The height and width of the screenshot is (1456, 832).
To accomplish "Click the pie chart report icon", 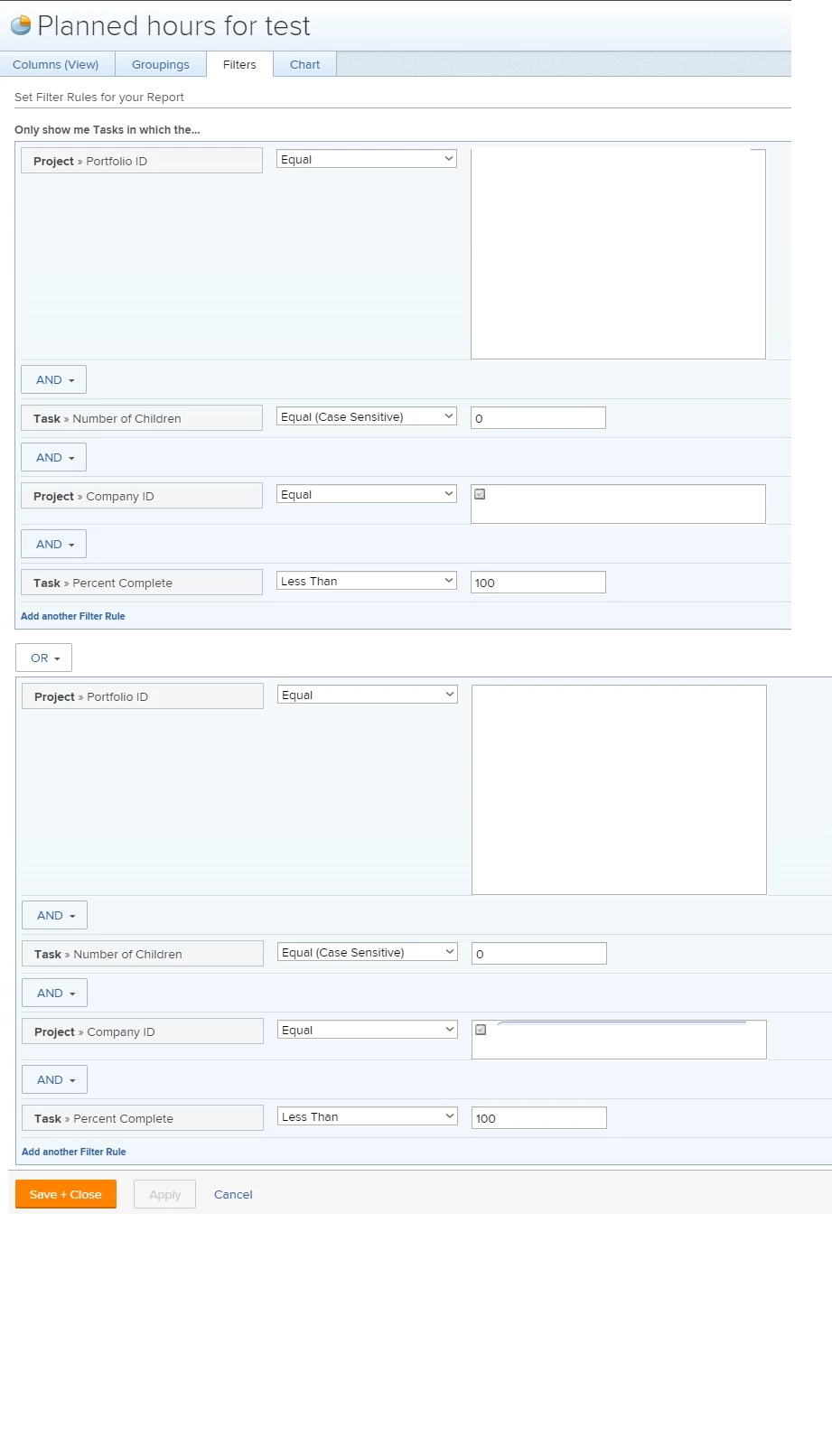I will click(x=20, y=25).
